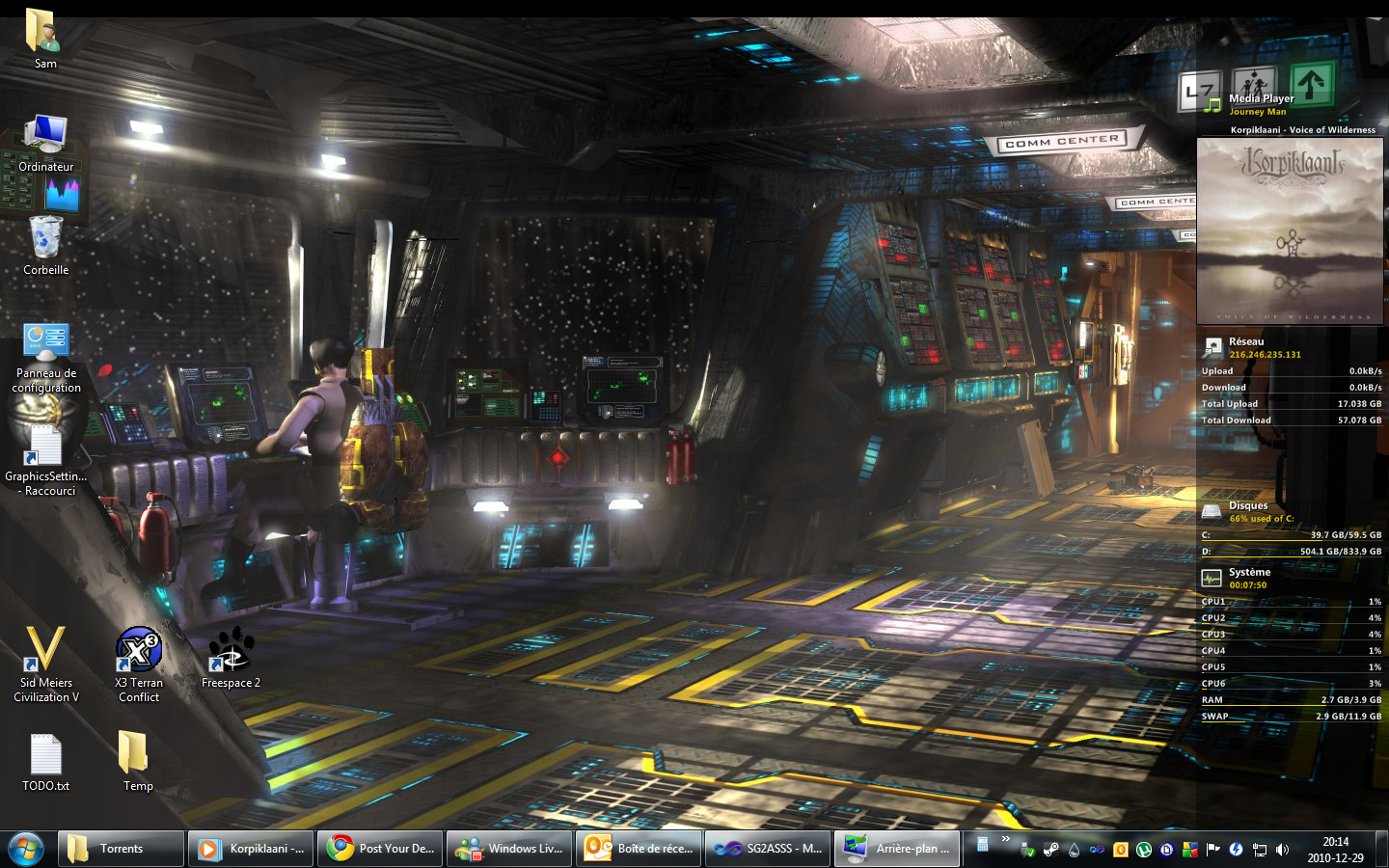Click the Disques drive widget icon
Screen dimensions: 1389x868
1212,511
